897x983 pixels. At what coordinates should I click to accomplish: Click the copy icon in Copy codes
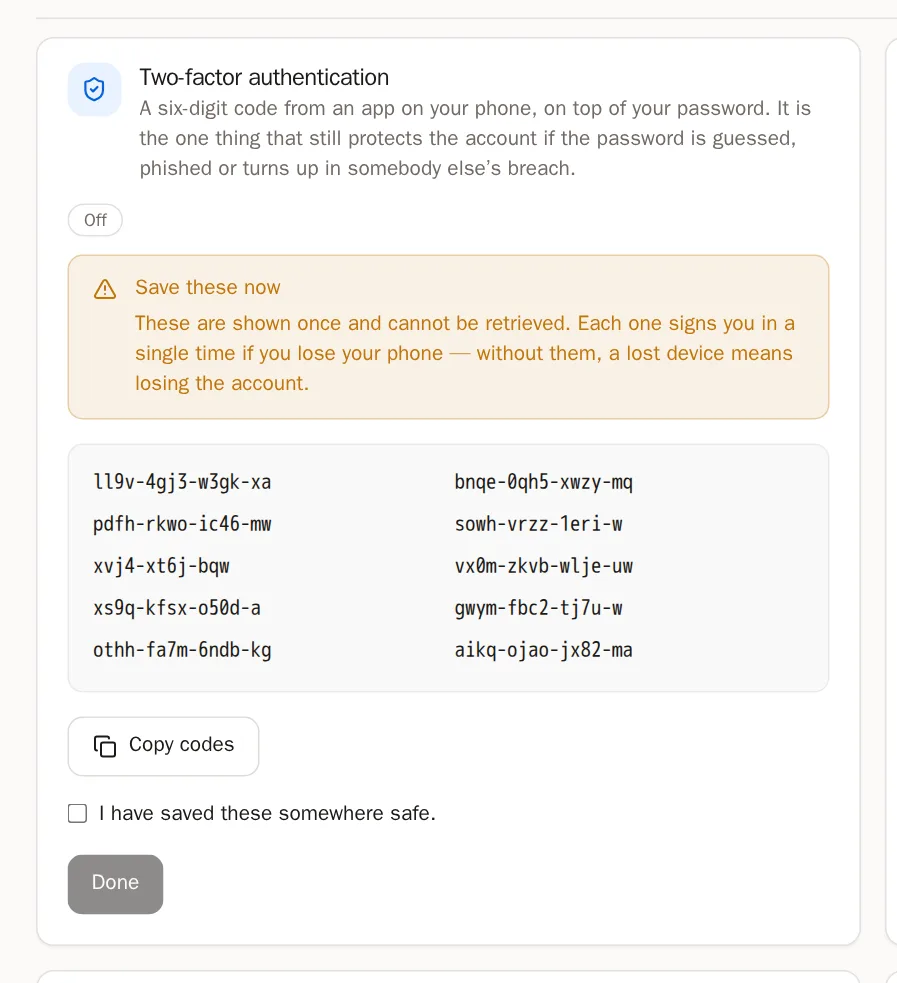click(x=105, y=746)
